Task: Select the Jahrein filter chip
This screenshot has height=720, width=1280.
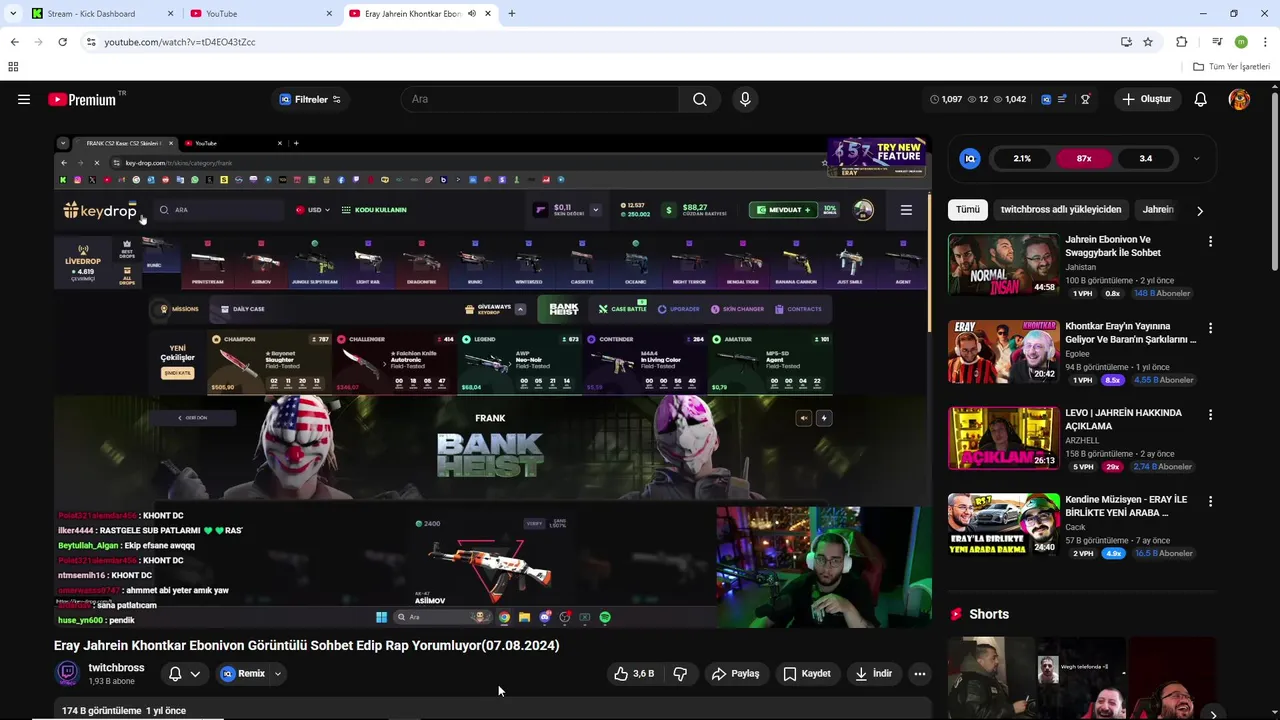Action: (x=1158, y=210)
